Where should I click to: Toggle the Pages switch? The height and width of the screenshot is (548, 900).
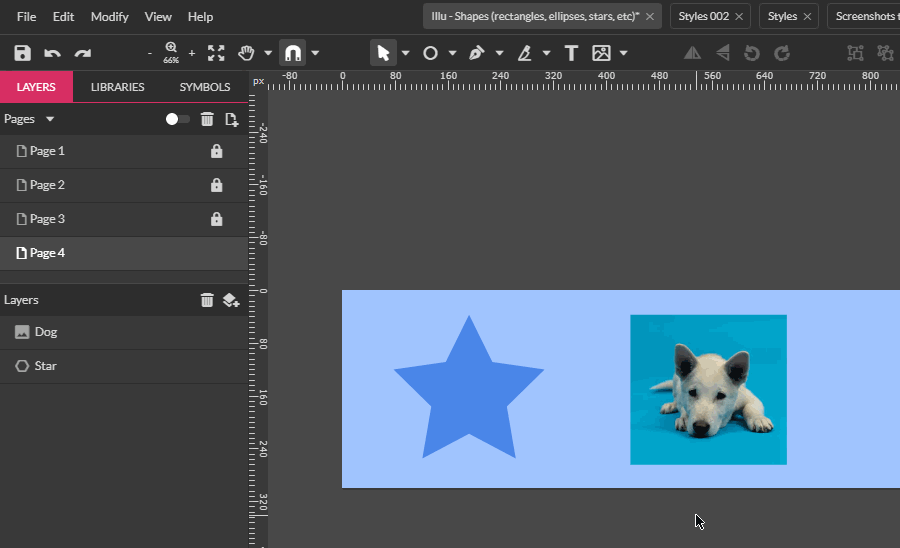coord(177,119)
